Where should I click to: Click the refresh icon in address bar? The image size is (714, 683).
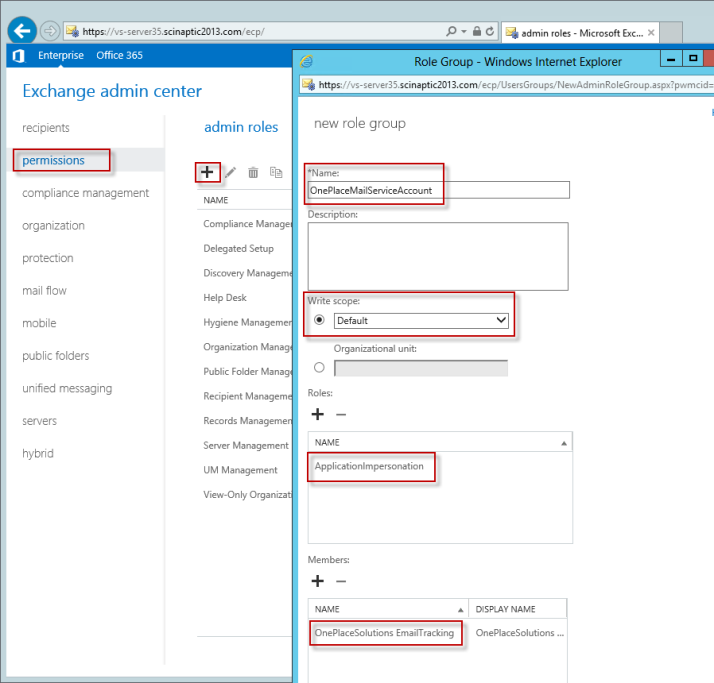tap(490, 31)
